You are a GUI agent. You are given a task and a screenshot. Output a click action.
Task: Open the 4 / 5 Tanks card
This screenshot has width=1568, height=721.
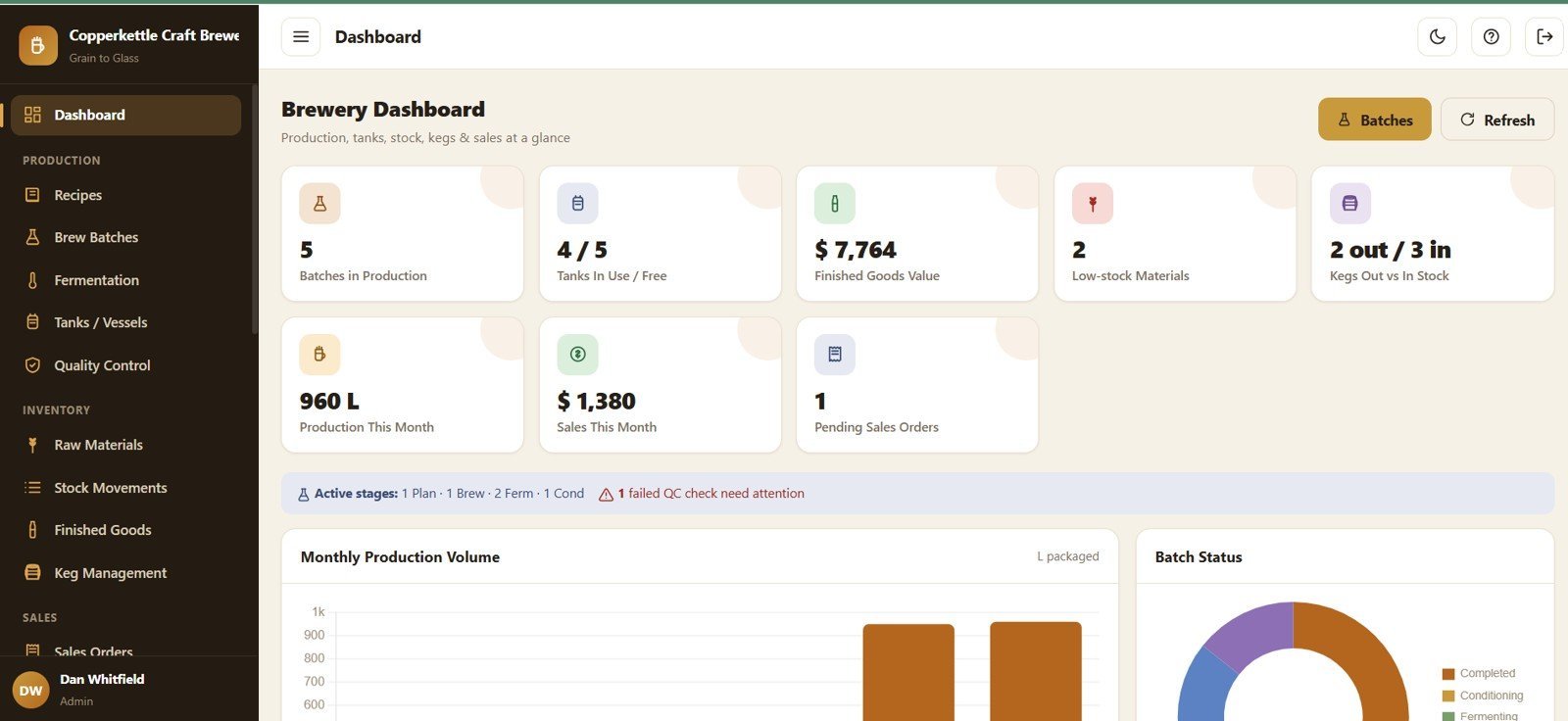[660, 233]
